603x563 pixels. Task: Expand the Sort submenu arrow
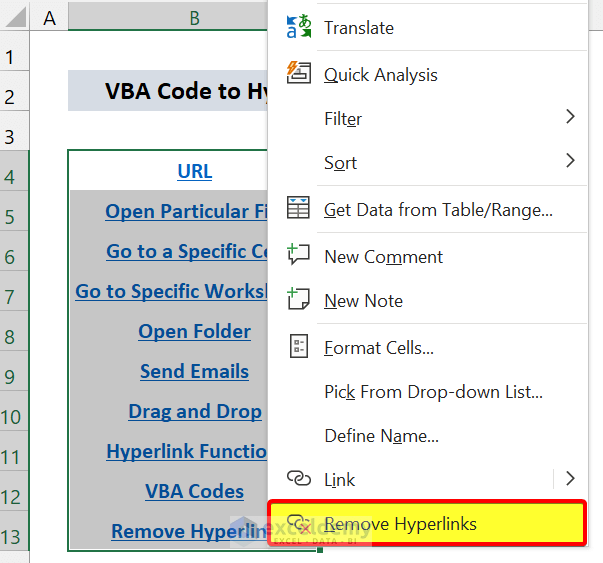click(570, 162)
